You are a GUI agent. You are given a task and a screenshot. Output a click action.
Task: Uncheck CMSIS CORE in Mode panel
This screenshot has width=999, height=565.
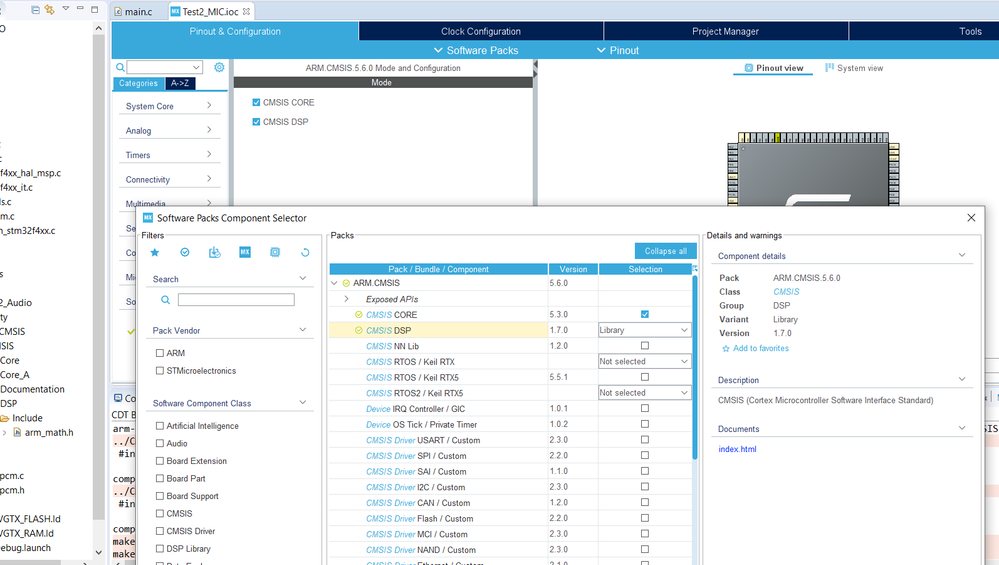(x=256, y=102)
